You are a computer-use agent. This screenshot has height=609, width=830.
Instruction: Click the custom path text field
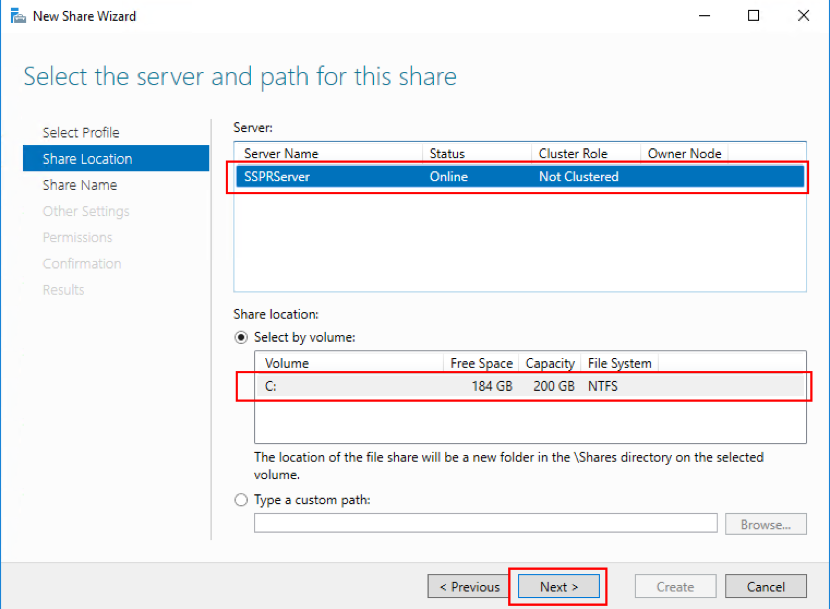coord(485,523)
